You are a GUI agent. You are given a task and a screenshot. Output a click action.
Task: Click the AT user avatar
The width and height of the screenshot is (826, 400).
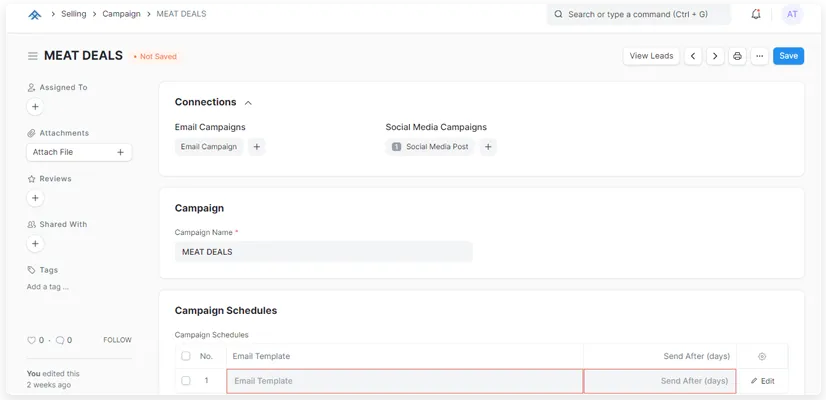click(792, 14)
